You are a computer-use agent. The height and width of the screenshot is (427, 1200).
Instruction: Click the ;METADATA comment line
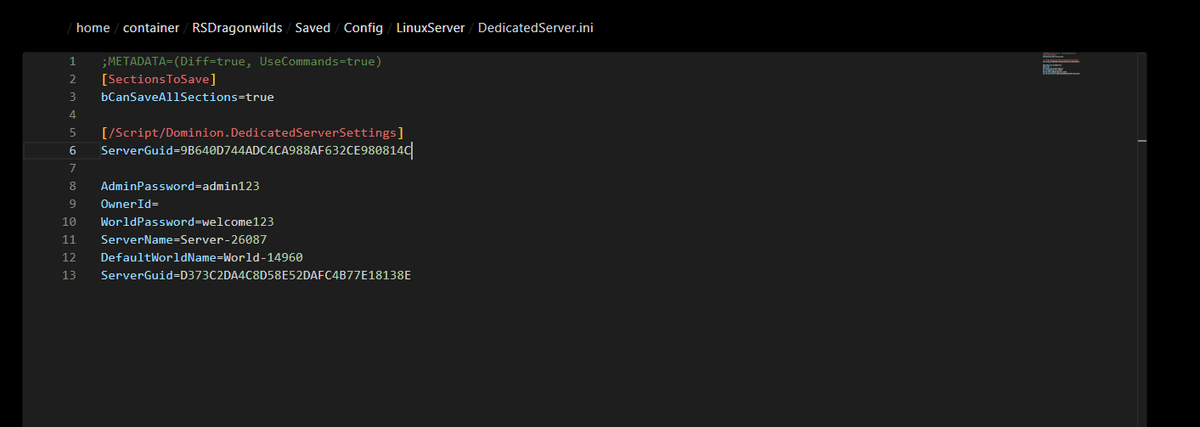(x=241, y=61)
